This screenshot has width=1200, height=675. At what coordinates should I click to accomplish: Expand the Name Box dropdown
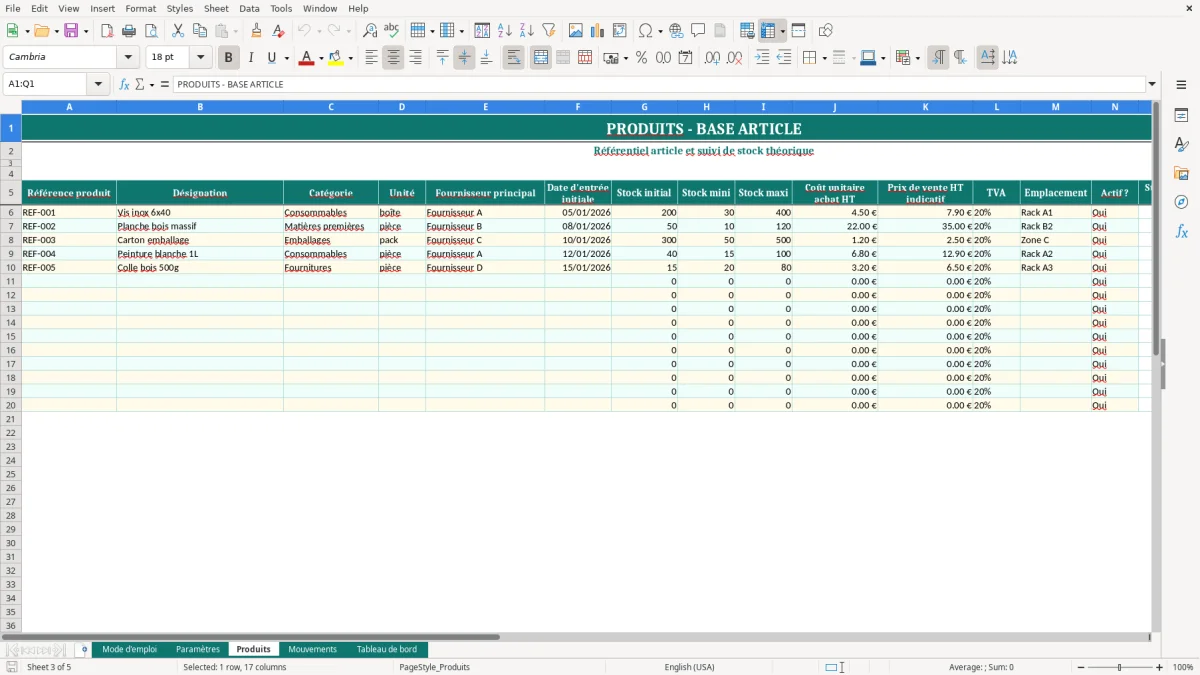98,84
